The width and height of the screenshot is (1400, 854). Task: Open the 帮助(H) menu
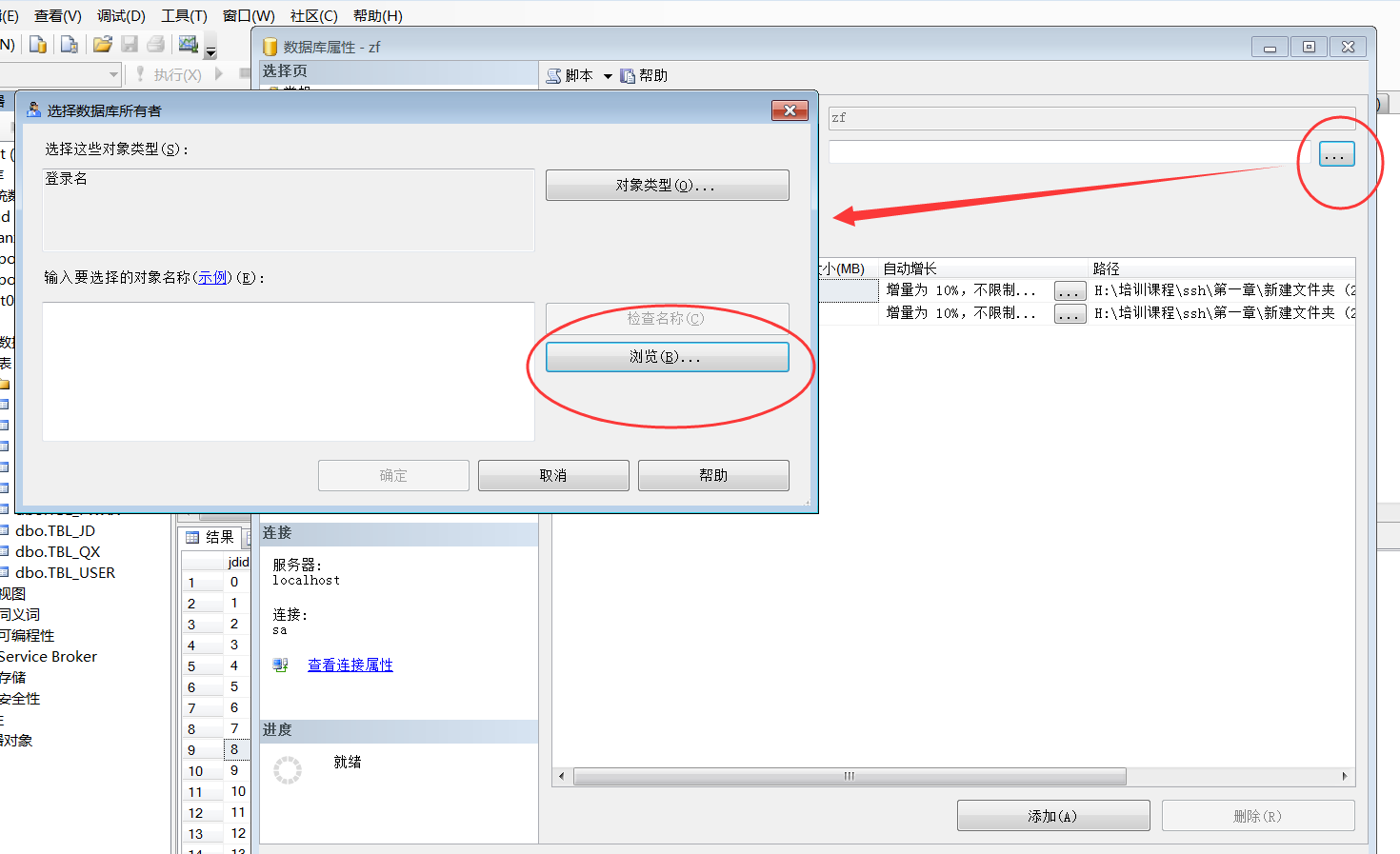point(377,15)
